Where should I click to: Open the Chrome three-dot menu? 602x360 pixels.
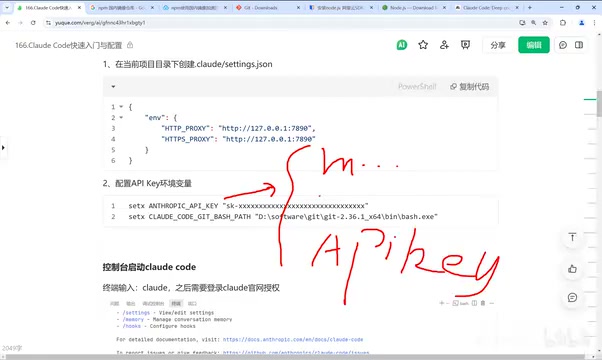coord(595,23)
